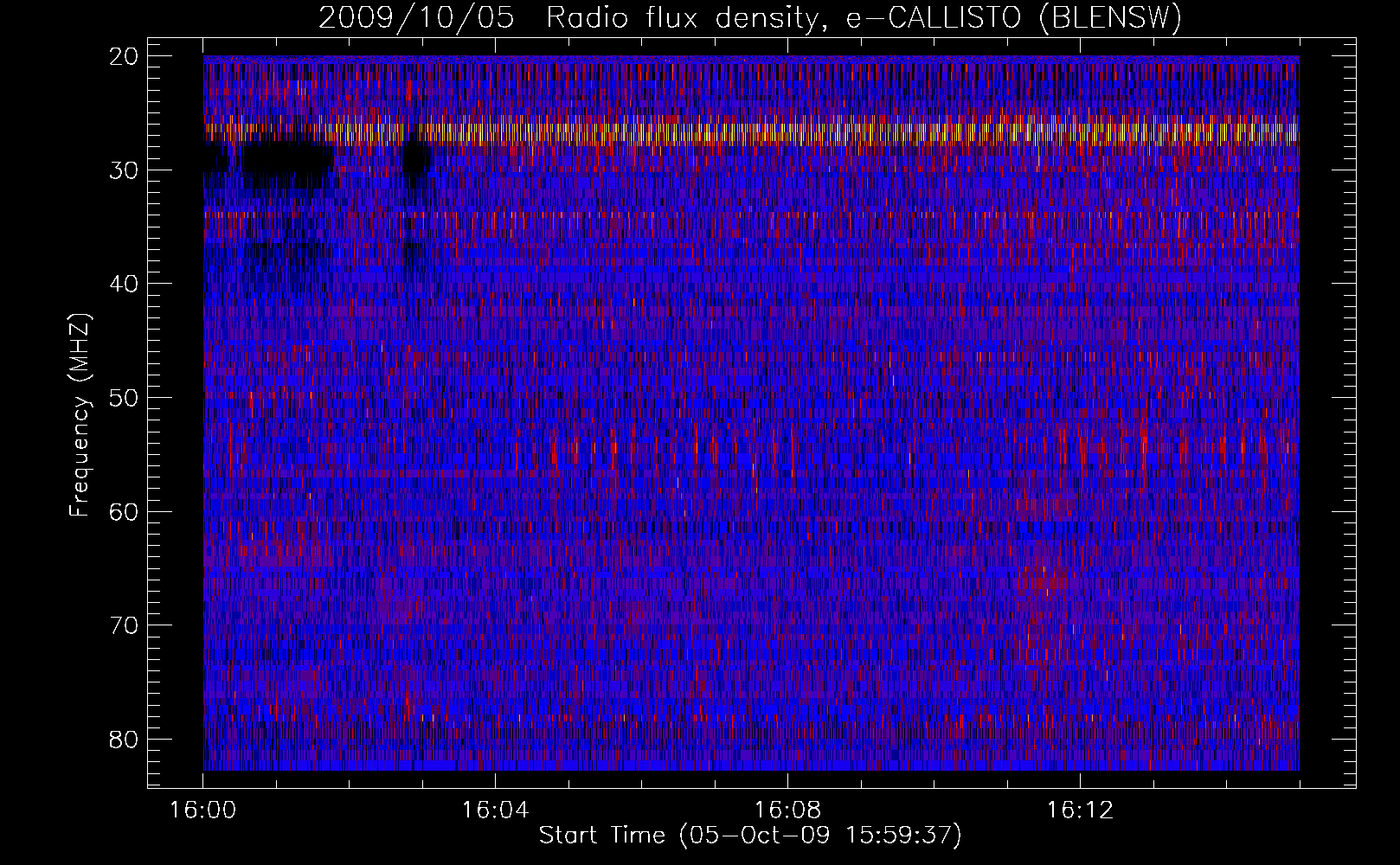Click the 16:04 time tick label
This screenshot has height=865, width=1400.
495,811
